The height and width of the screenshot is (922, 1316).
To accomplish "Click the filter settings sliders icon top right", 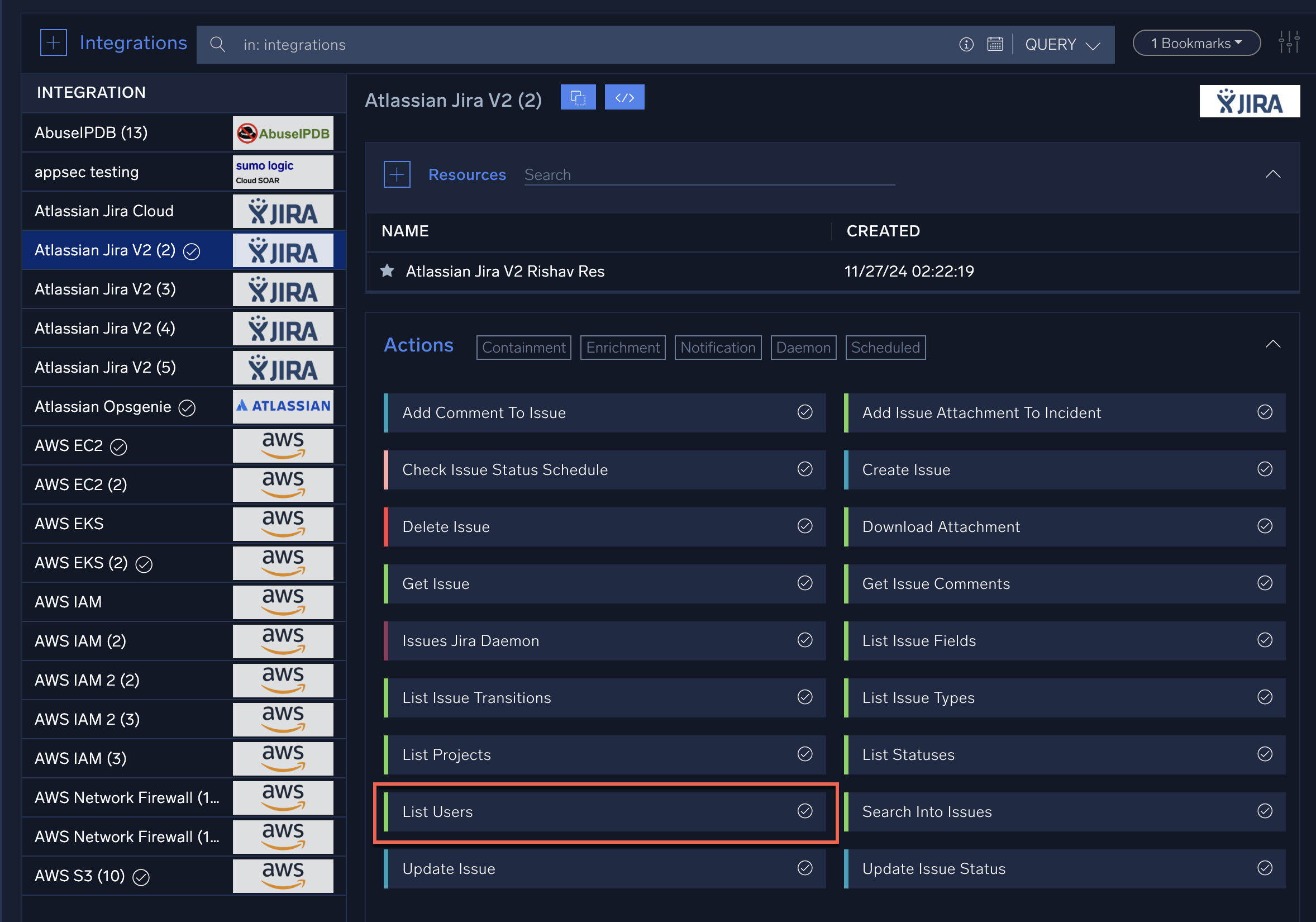I will [x=1289, y=42].
